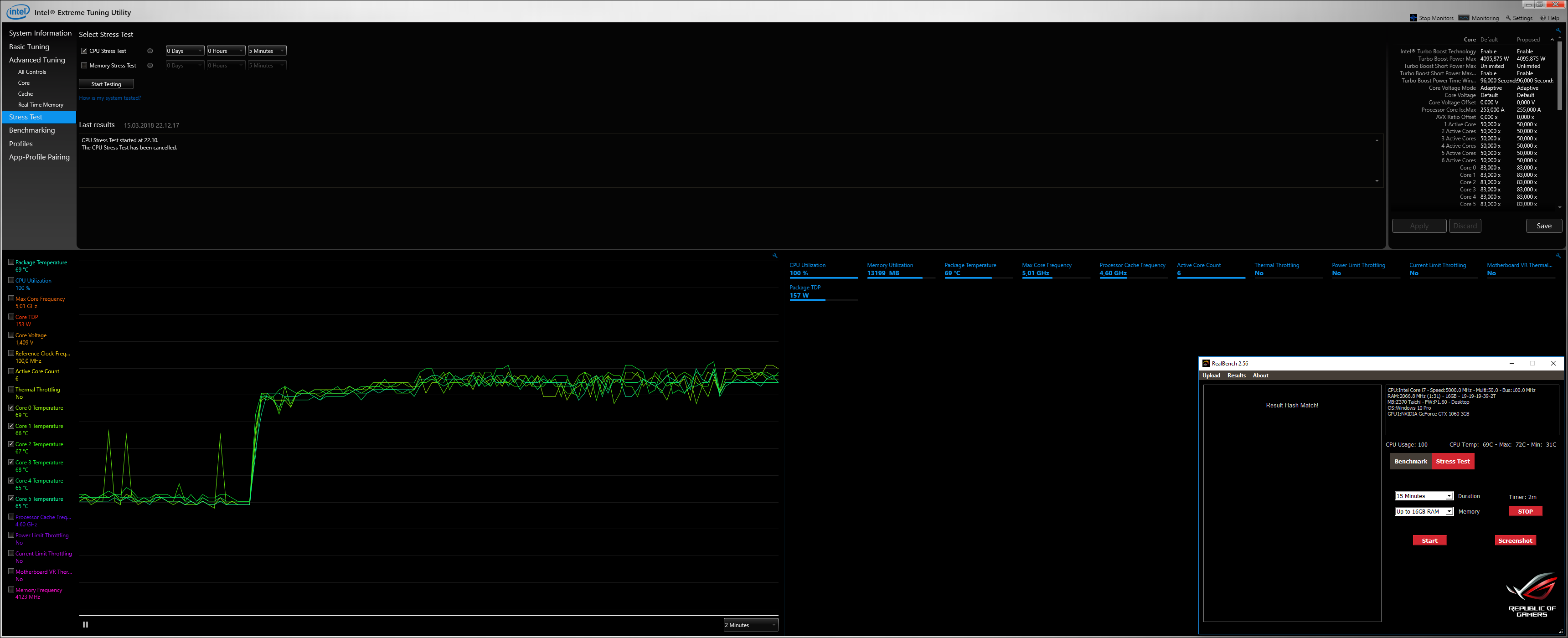Click Save in the tuning panel
Viewport: 1568px width, 638px height.
click(1544, 226)
